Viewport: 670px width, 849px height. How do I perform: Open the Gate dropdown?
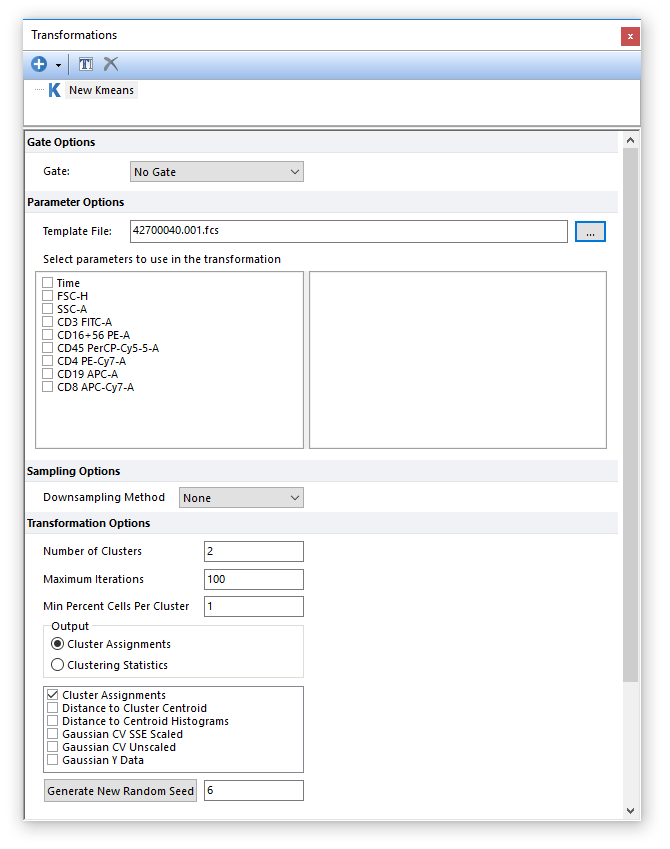pos(217,172)
